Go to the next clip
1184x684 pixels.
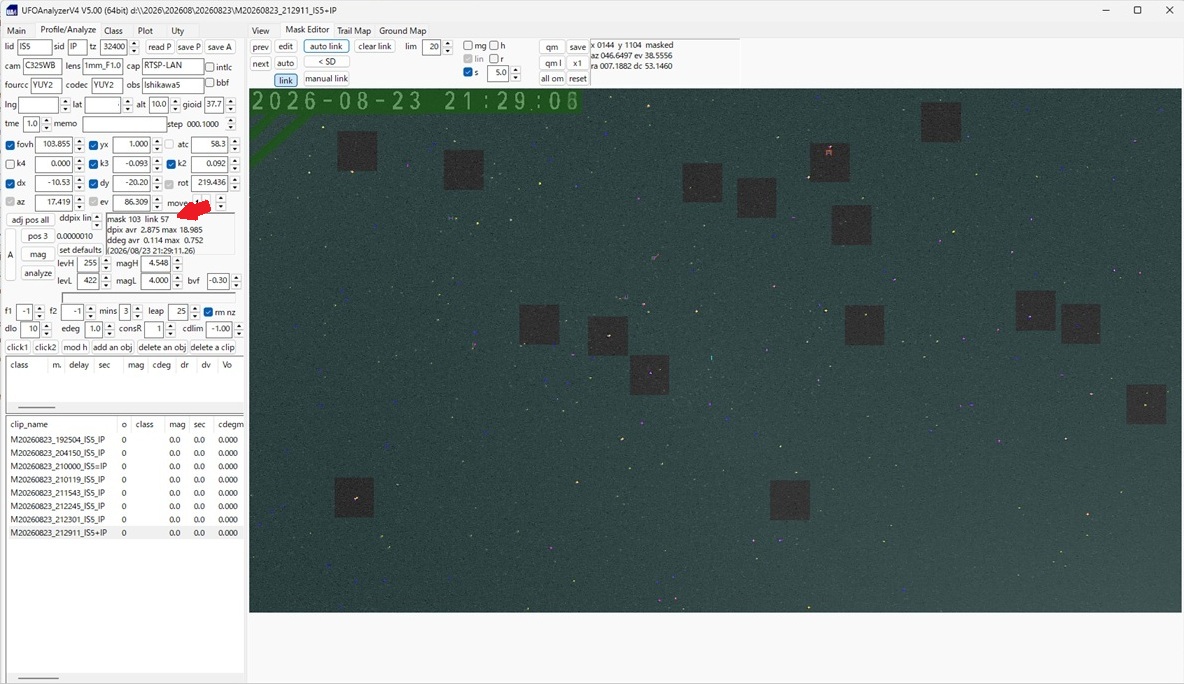261,63
